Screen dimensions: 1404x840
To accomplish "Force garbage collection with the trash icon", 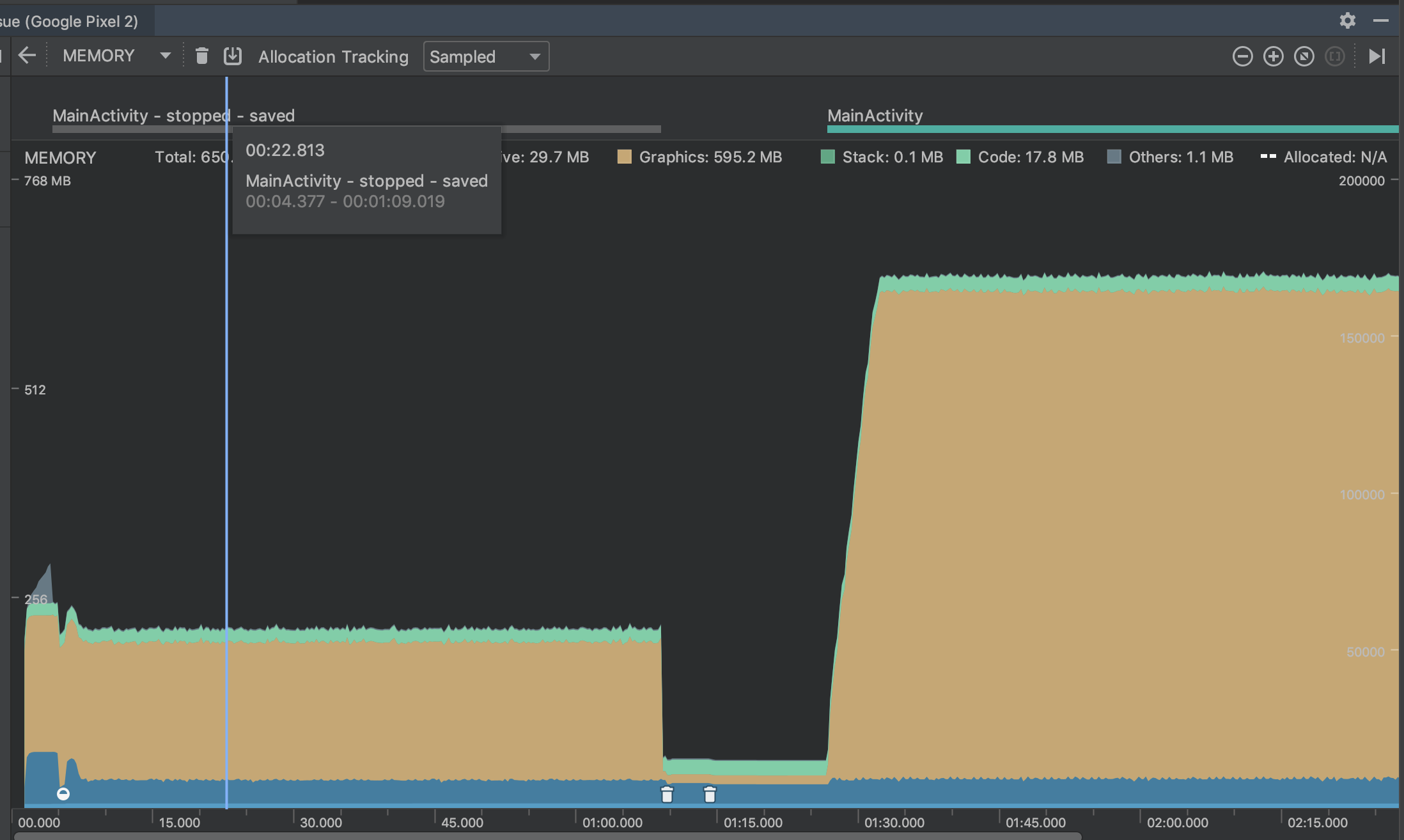I will (201, 56).
